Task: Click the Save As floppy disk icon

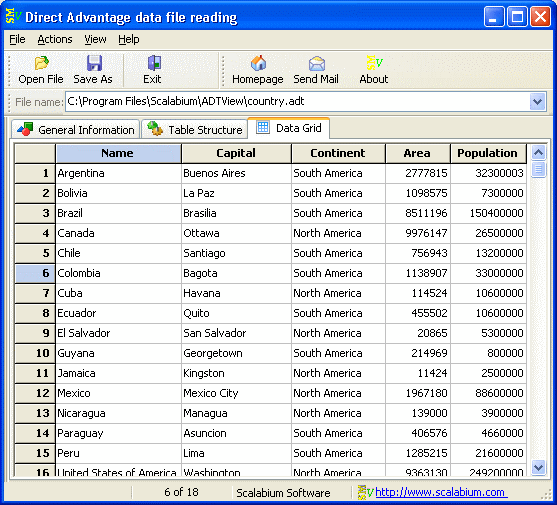Action: tap(94, 63)
